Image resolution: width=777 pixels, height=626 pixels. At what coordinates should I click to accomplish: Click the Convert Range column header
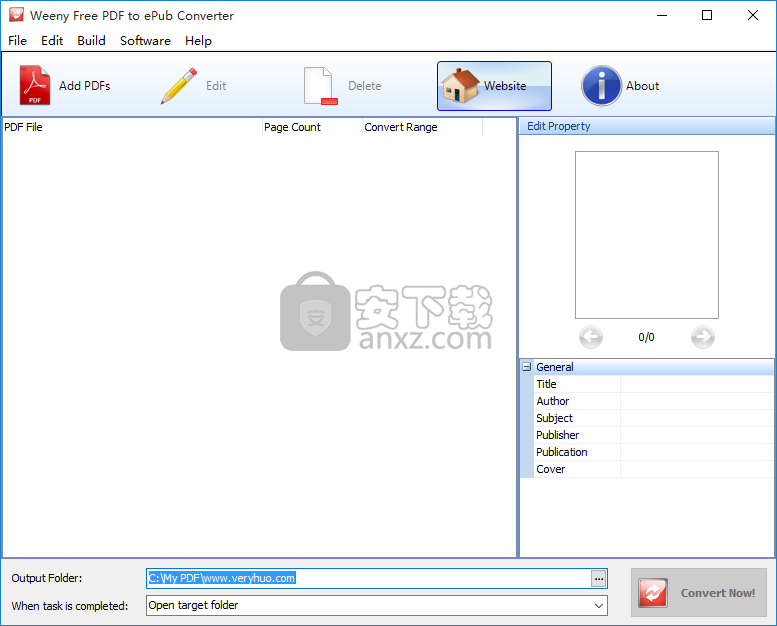click(x=422, y=127)
